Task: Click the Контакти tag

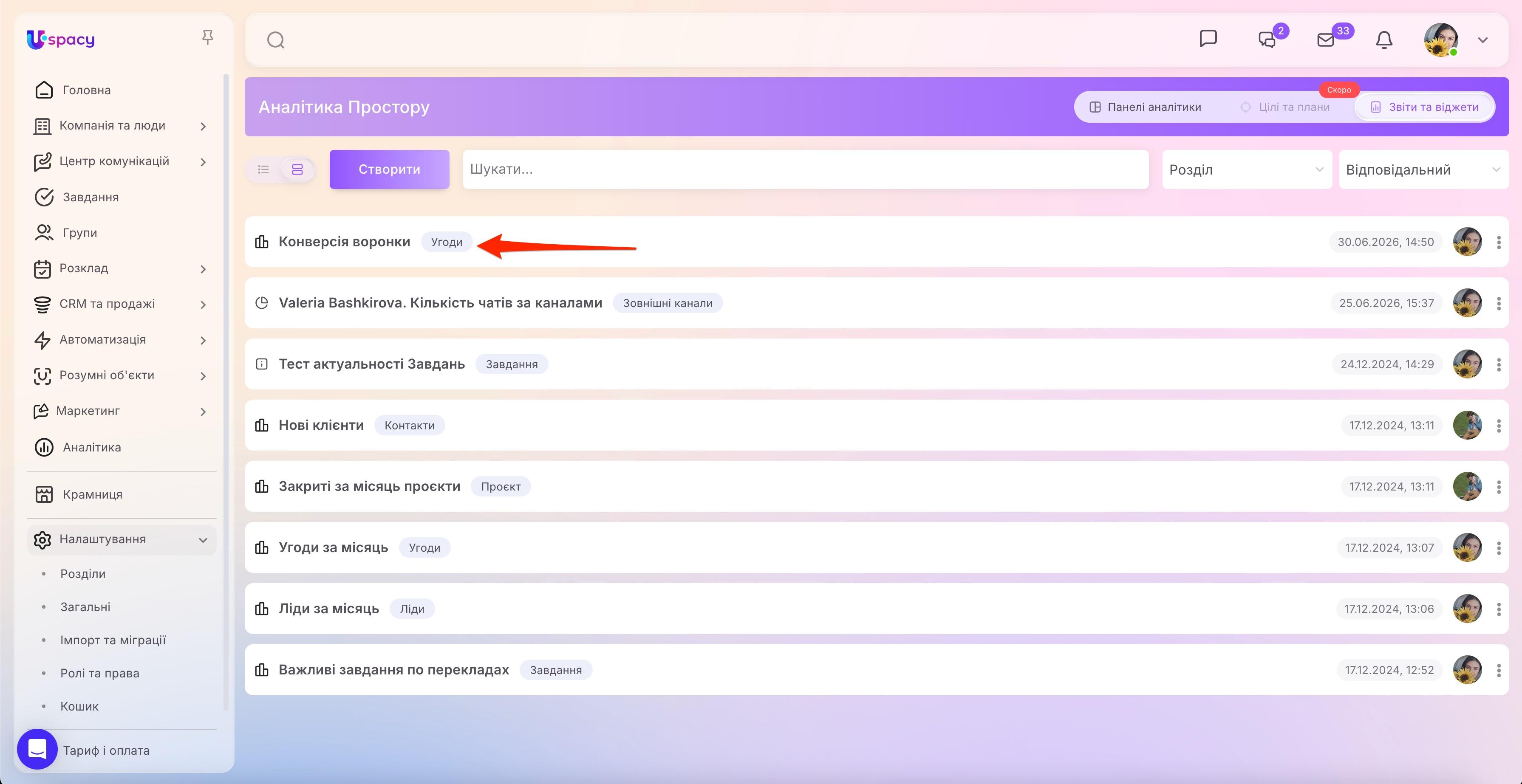Action: tap(410, 426)
